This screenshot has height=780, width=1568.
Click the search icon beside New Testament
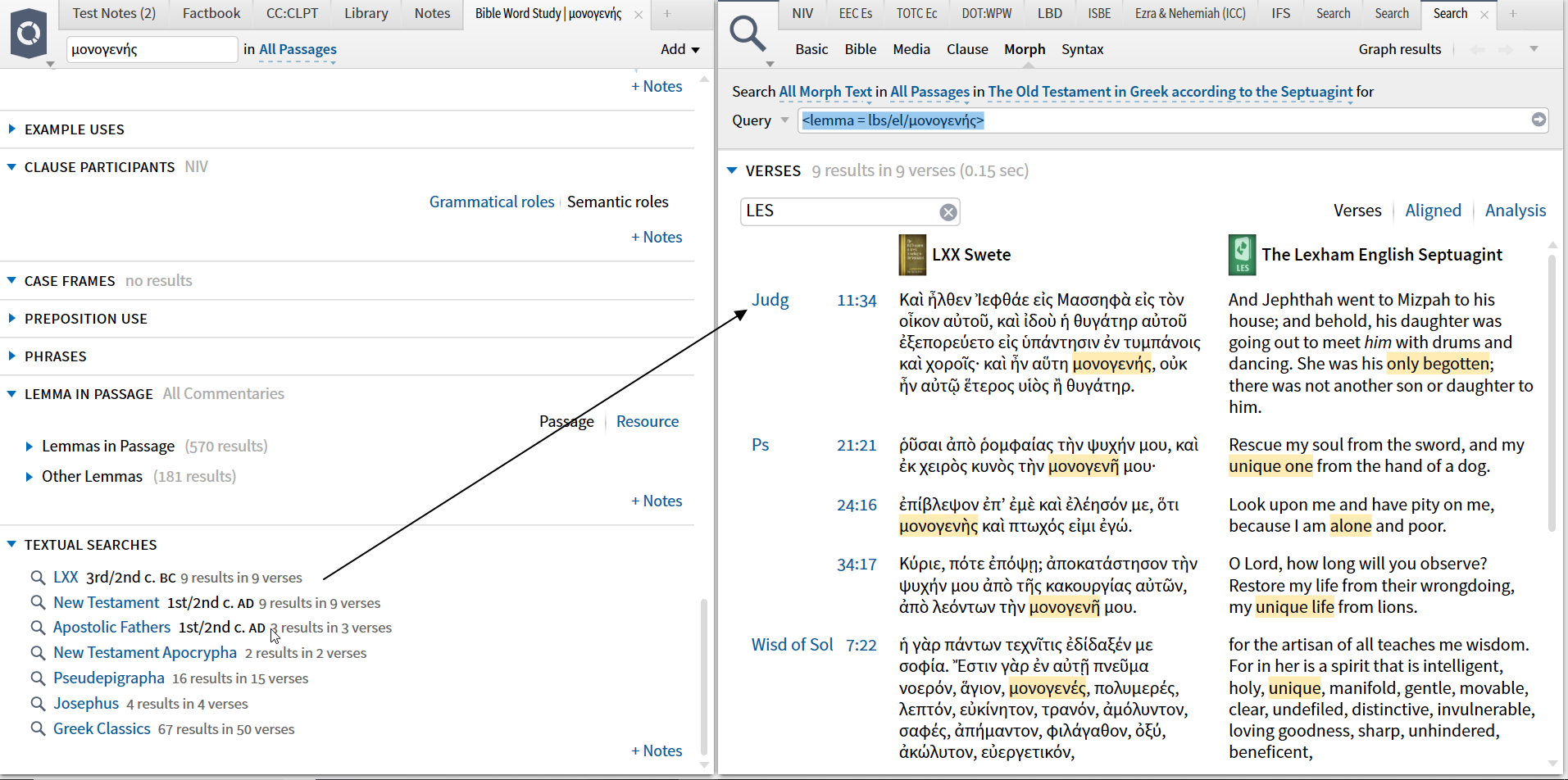click(38, 603)
